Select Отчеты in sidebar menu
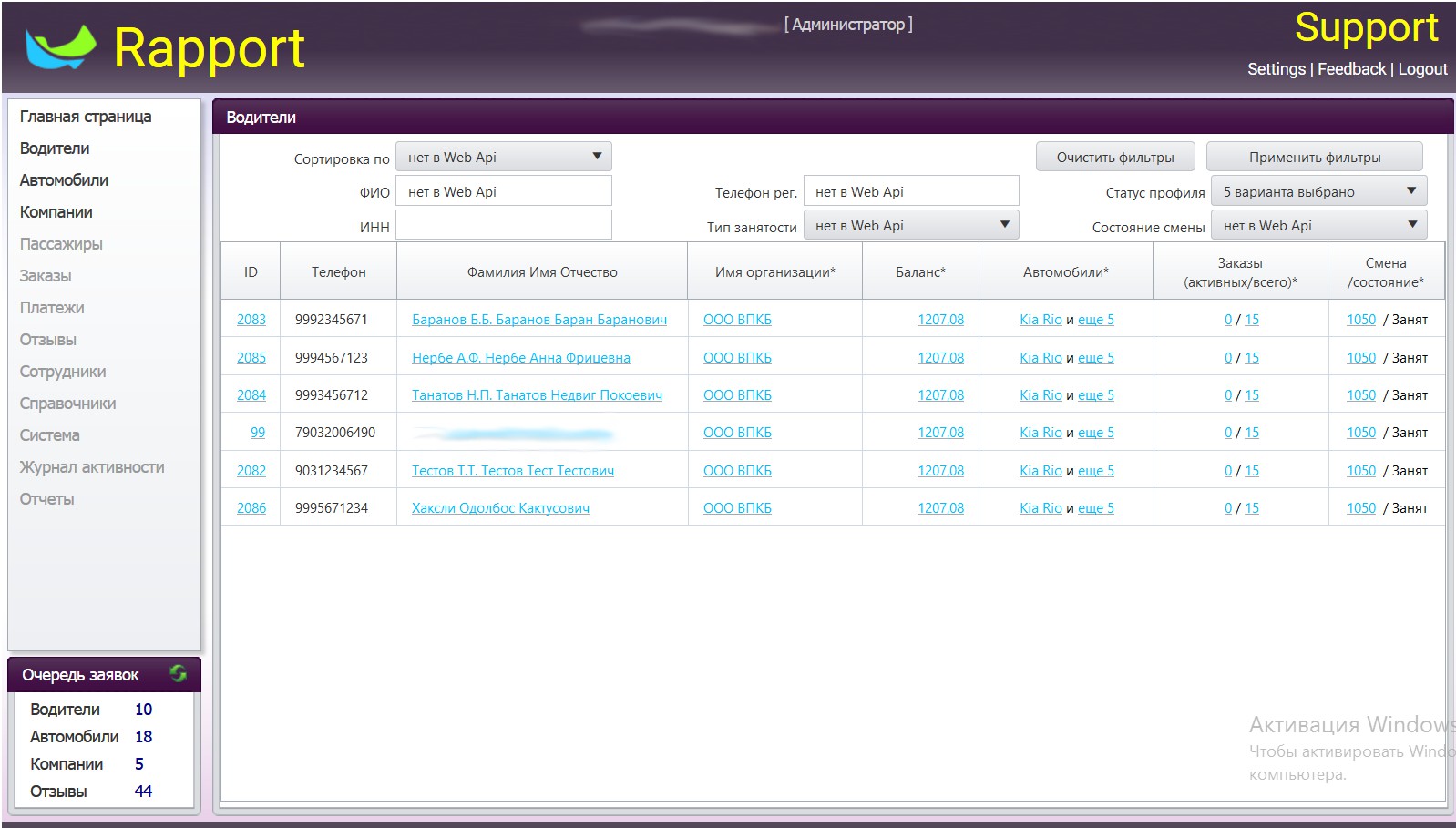 pyautogui.click(x=47, y=499)
